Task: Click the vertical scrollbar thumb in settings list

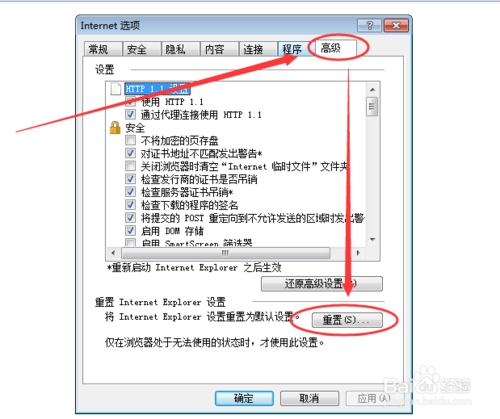Action: tap(372, 106)
